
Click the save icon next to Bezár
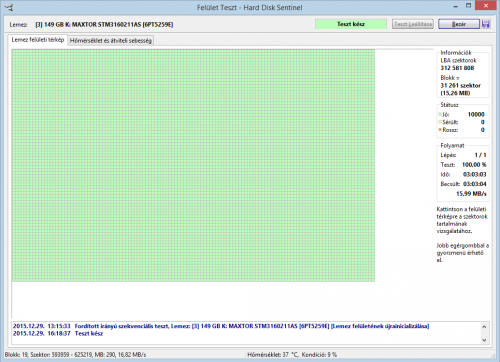coord(486,24)
